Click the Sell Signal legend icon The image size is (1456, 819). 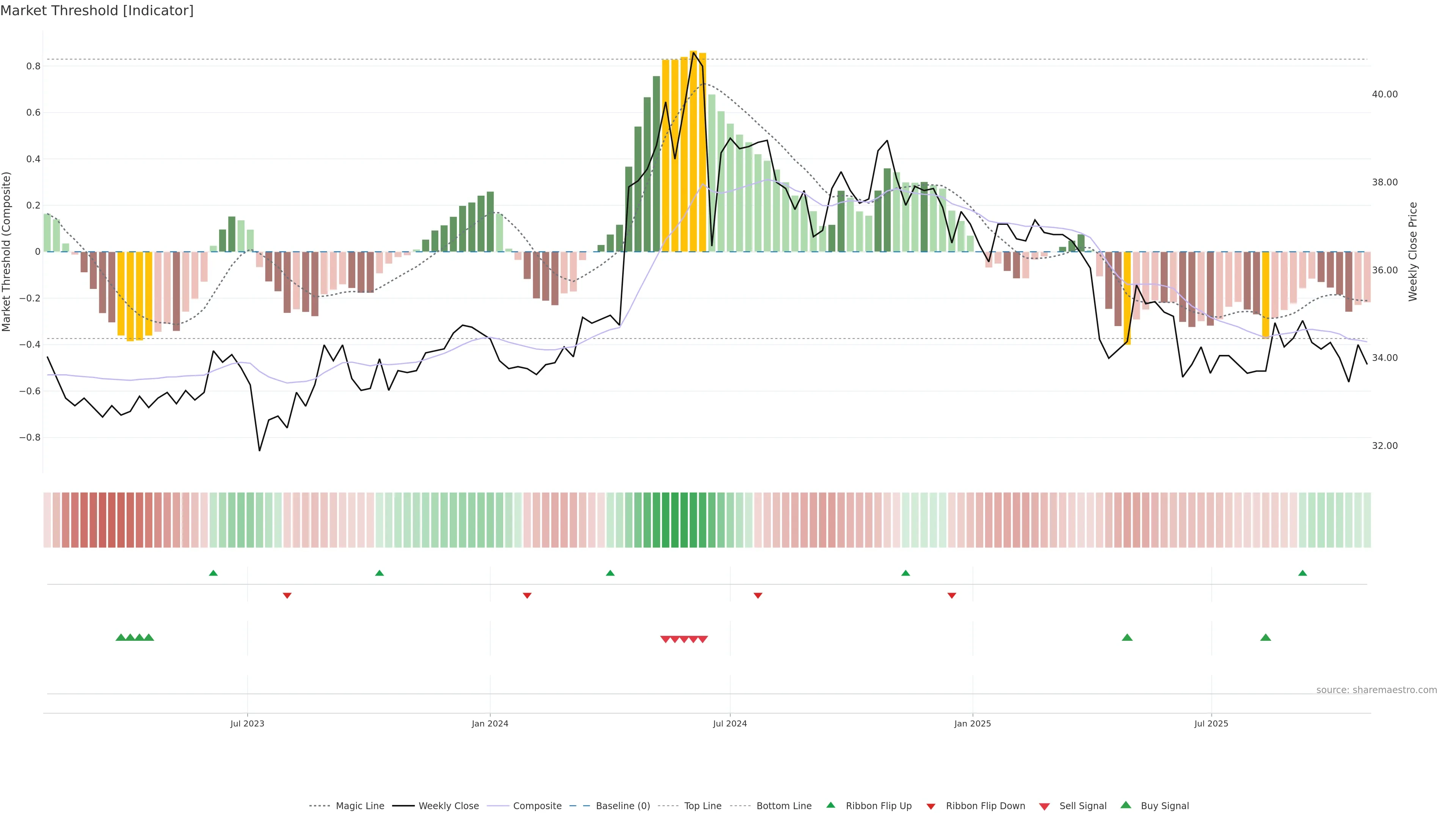1045,806
